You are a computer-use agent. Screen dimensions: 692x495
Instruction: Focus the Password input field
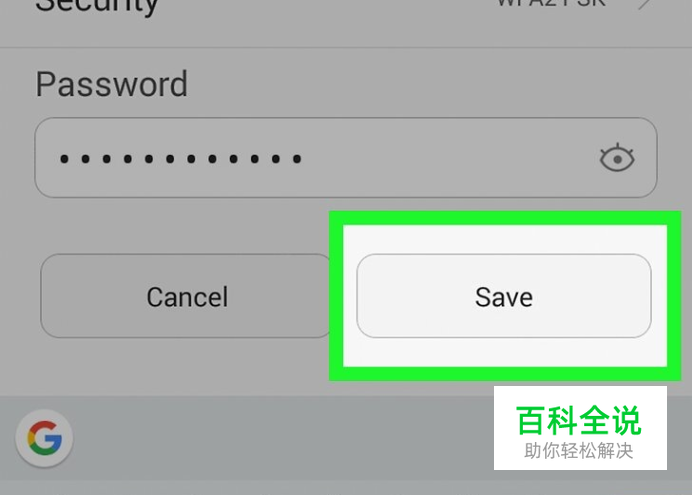pyautogui.click(x=346, y=158)
